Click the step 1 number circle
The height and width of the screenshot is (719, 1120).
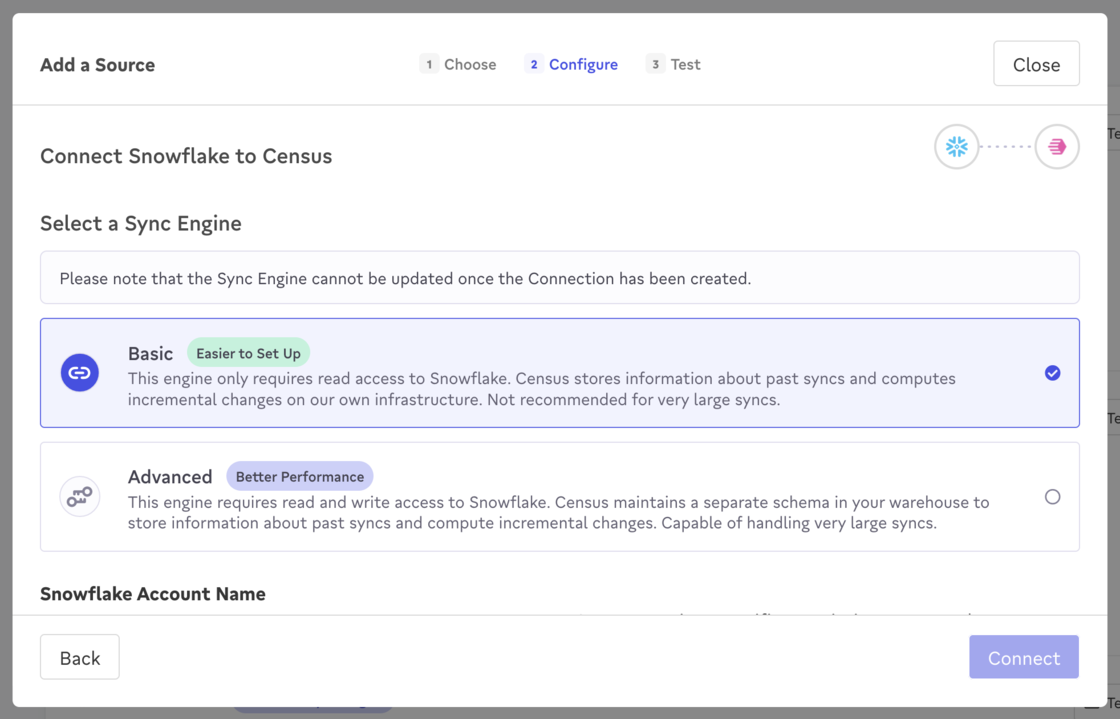tap(429, 63)
